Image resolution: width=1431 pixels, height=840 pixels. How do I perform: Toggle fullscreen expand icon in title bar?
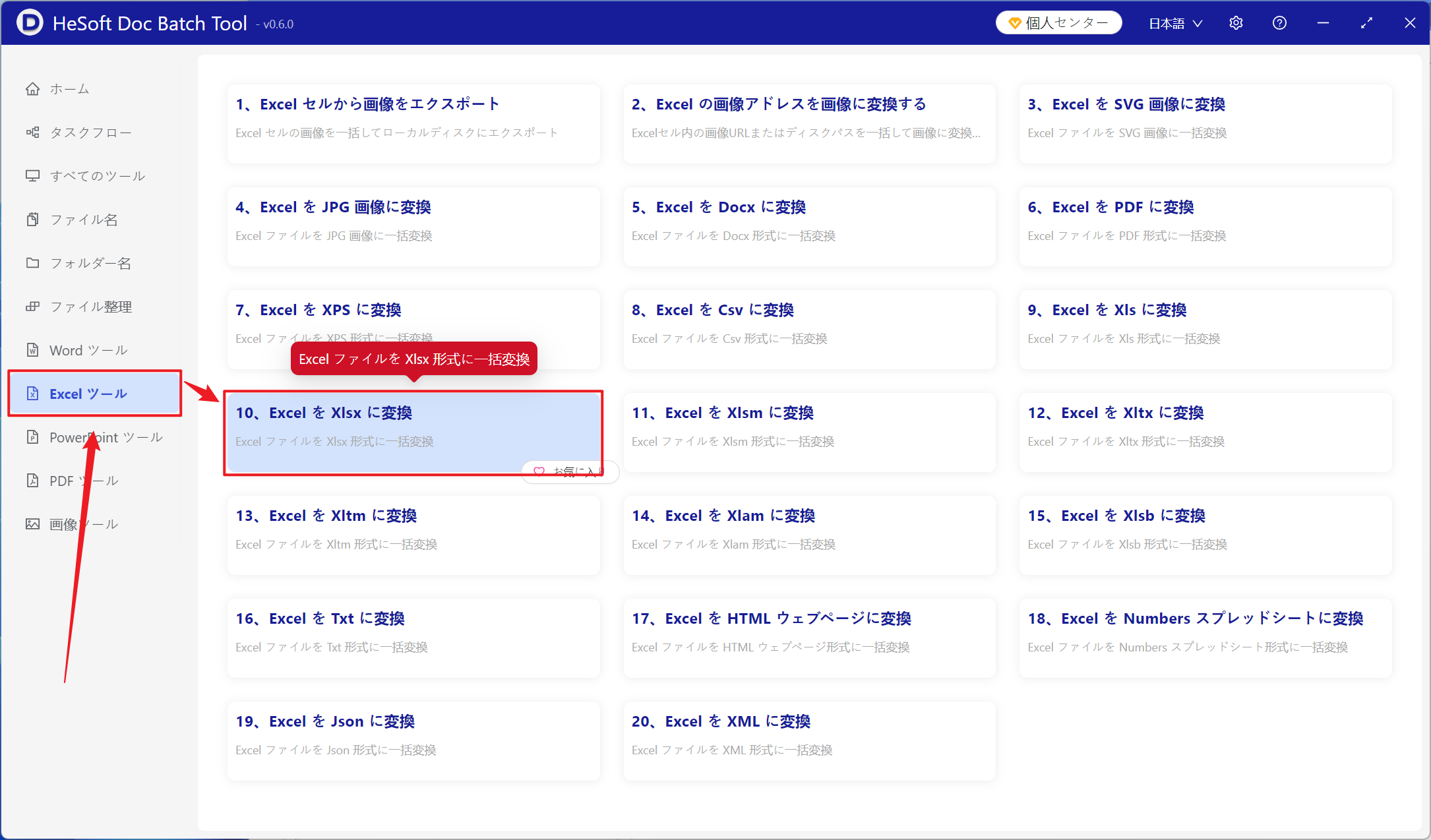coord(1366,23)
